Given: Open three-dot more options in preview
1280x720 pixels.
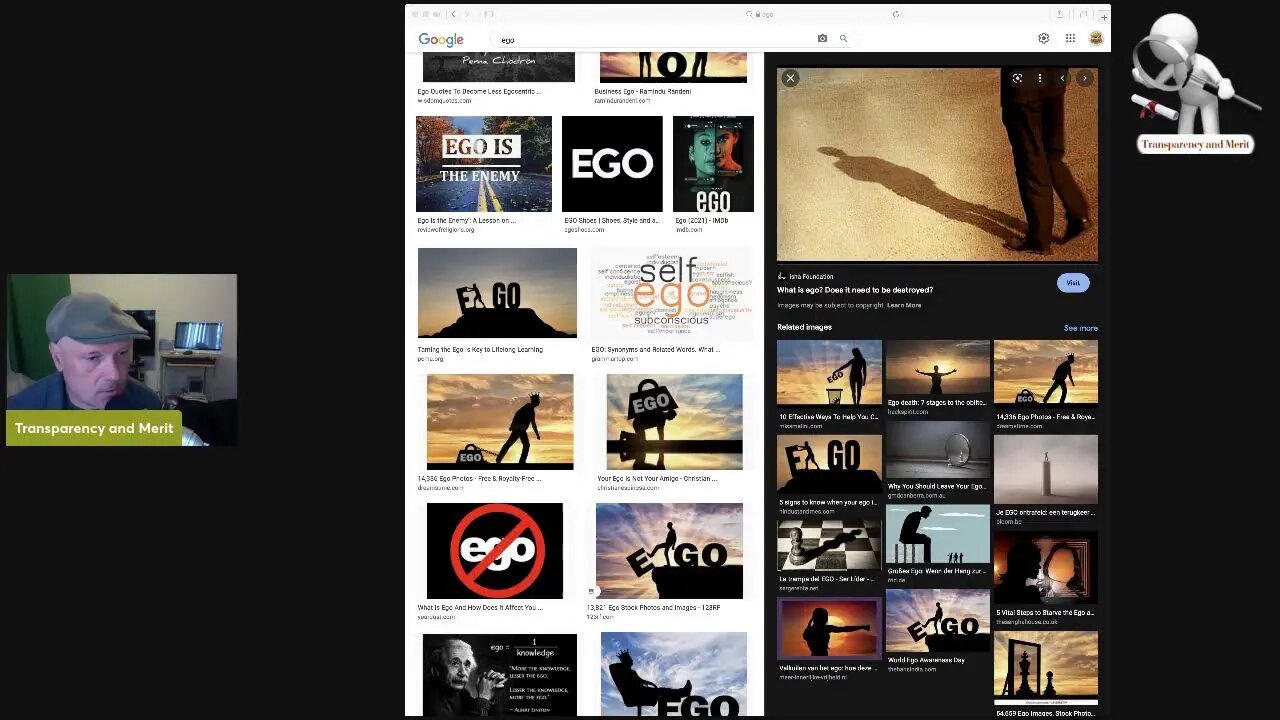Looking at the screenshot, I should click(1039, 78).
